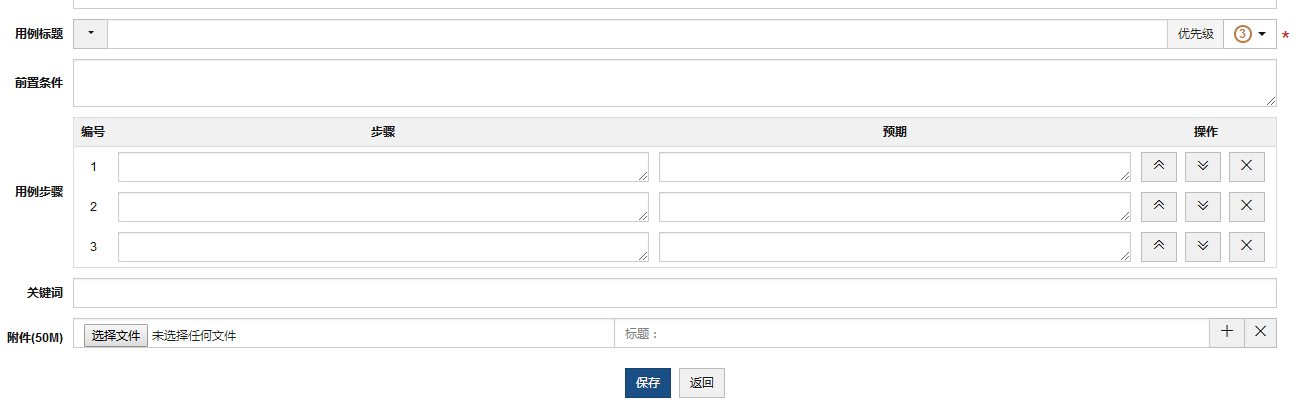Delete step 1 using X icon
The height and width of the screenshot is (411, 1311).
tap(1246, 167)
